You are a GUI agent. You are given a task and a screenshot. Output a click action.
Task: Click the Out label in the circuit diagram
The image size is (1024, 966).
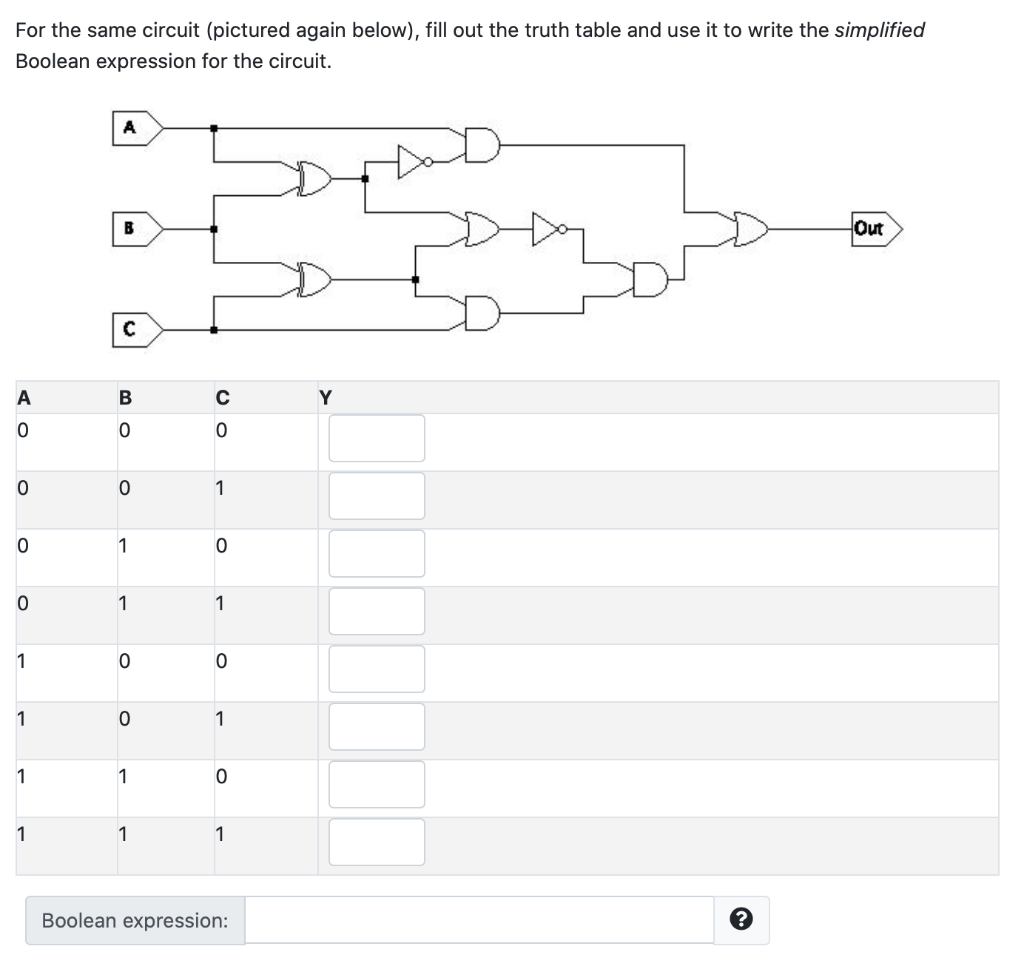coord(866,228)
